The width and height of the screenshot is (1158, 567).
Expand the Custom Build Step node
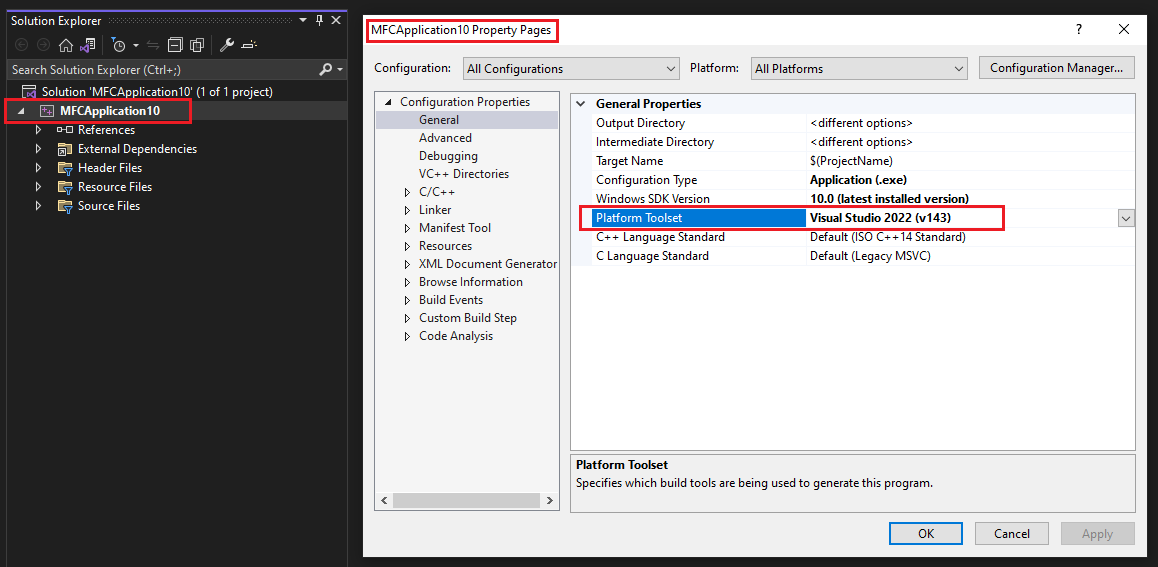coord(407,318)
